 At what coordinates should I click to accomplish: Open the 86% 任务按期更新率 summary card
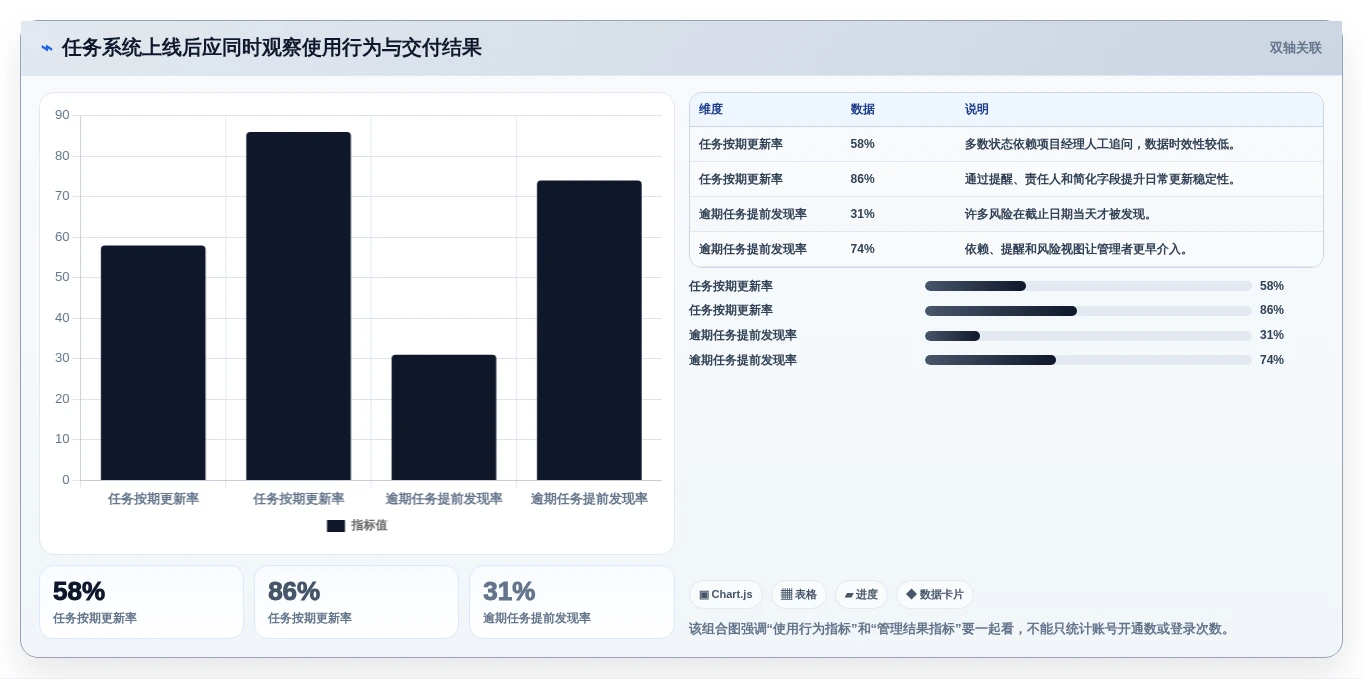356,602
